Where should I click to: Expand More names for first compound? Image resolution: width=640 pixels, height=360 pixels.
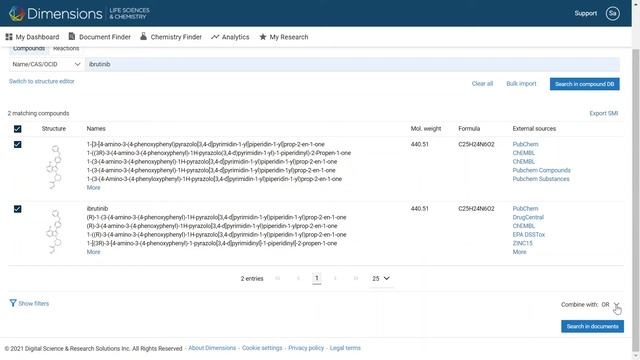click(93, 188)
